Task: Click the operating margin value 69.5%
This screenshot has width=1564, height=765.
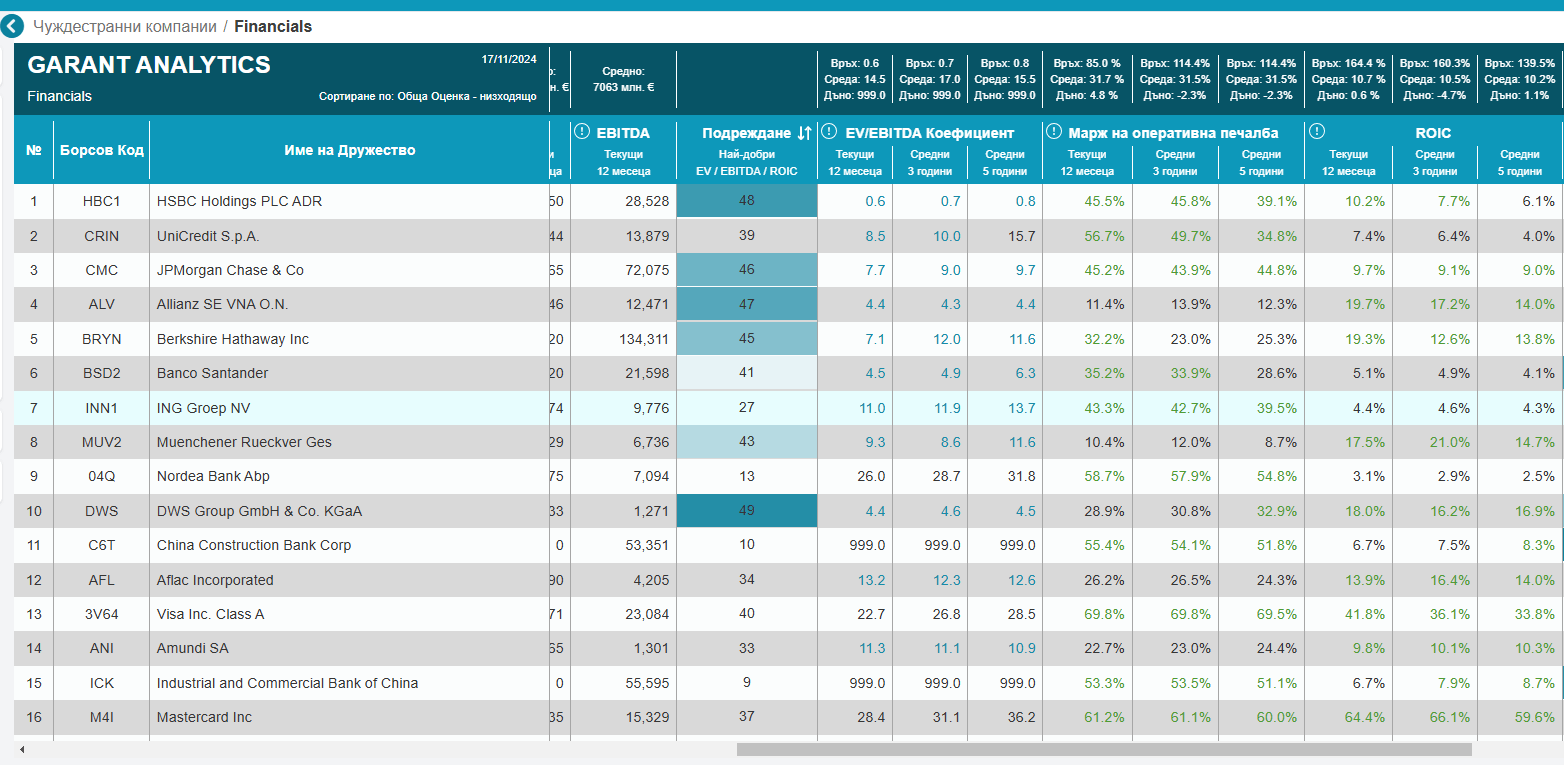Action: tap(1277, 614)
